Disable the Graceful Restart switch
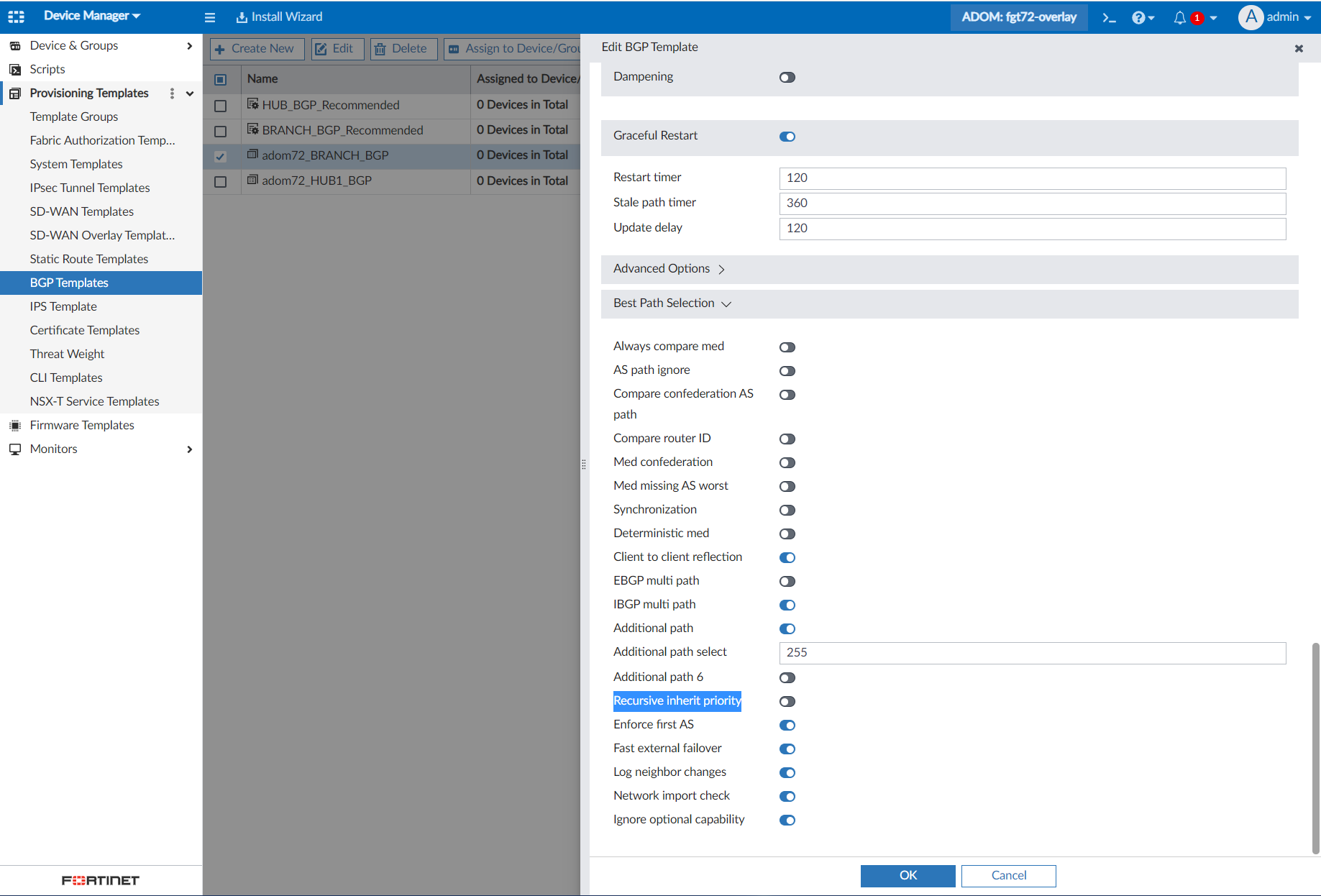This screenshot has height=896, width=1321. click(x=787, y=137)
